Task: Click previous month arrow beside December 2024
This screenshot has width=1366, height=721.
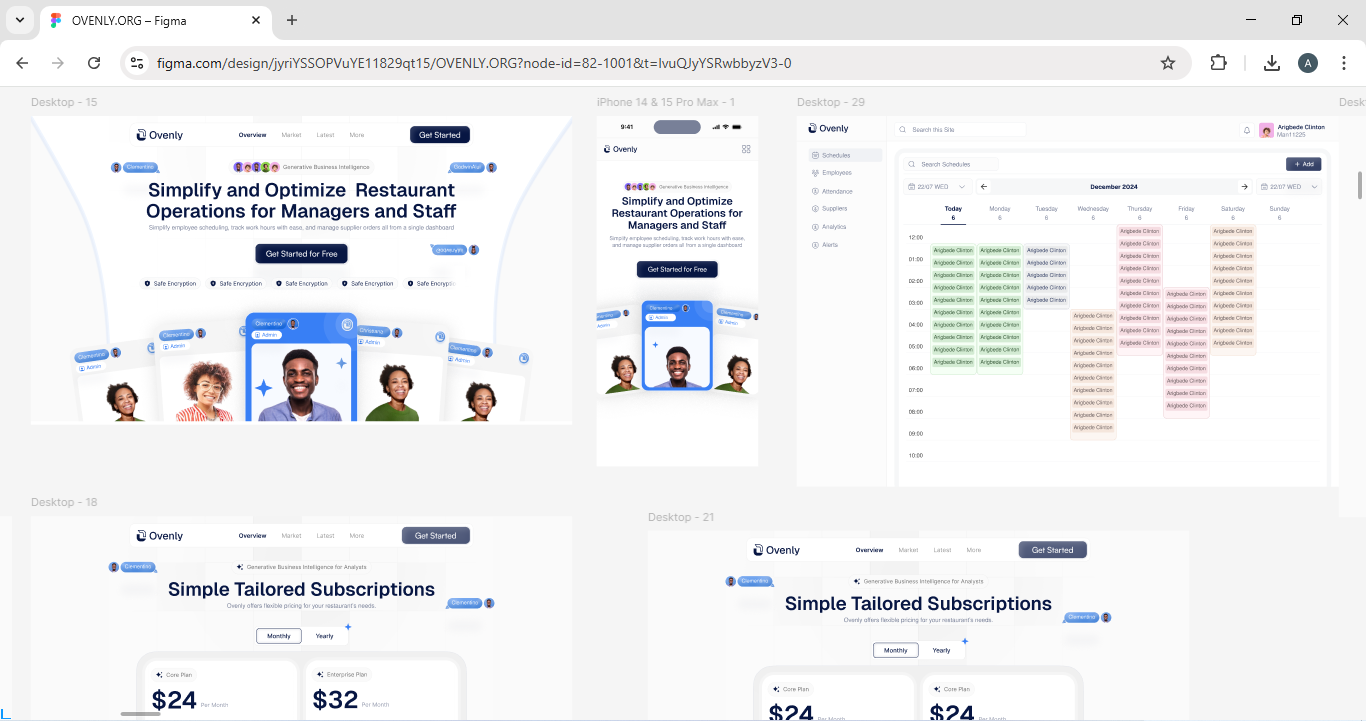Action: pos(984,187)
